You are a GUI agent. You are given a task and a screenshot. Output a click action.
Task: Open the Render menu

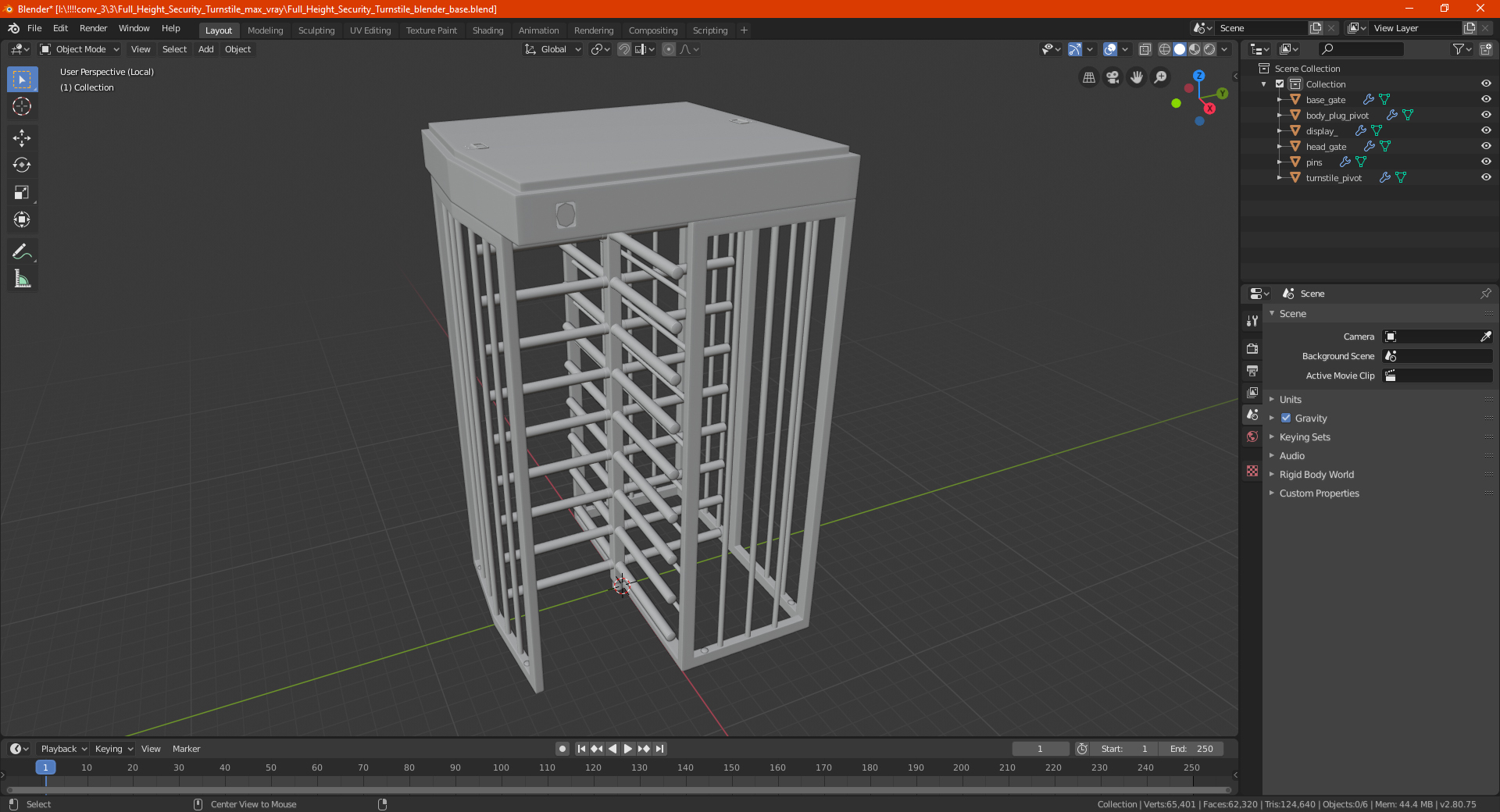coord(93,28)
